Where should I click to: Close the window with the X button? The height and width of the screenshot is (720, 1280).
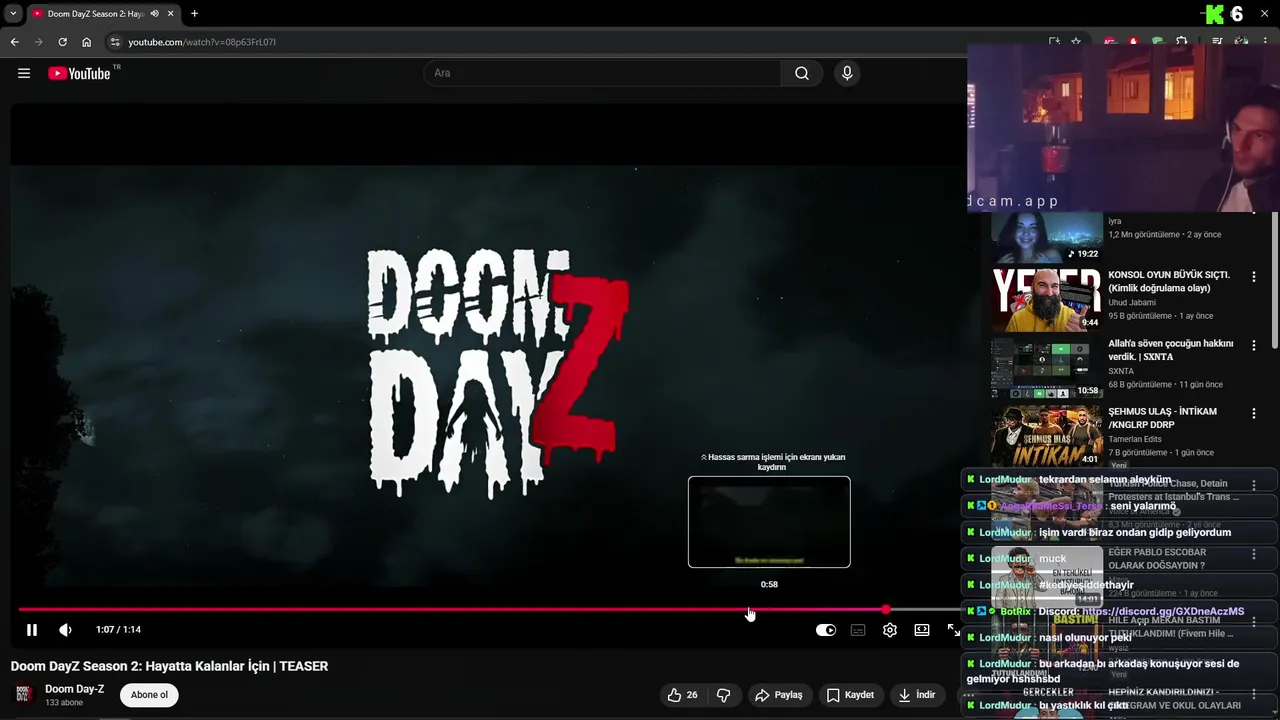tap(1263, 14)
